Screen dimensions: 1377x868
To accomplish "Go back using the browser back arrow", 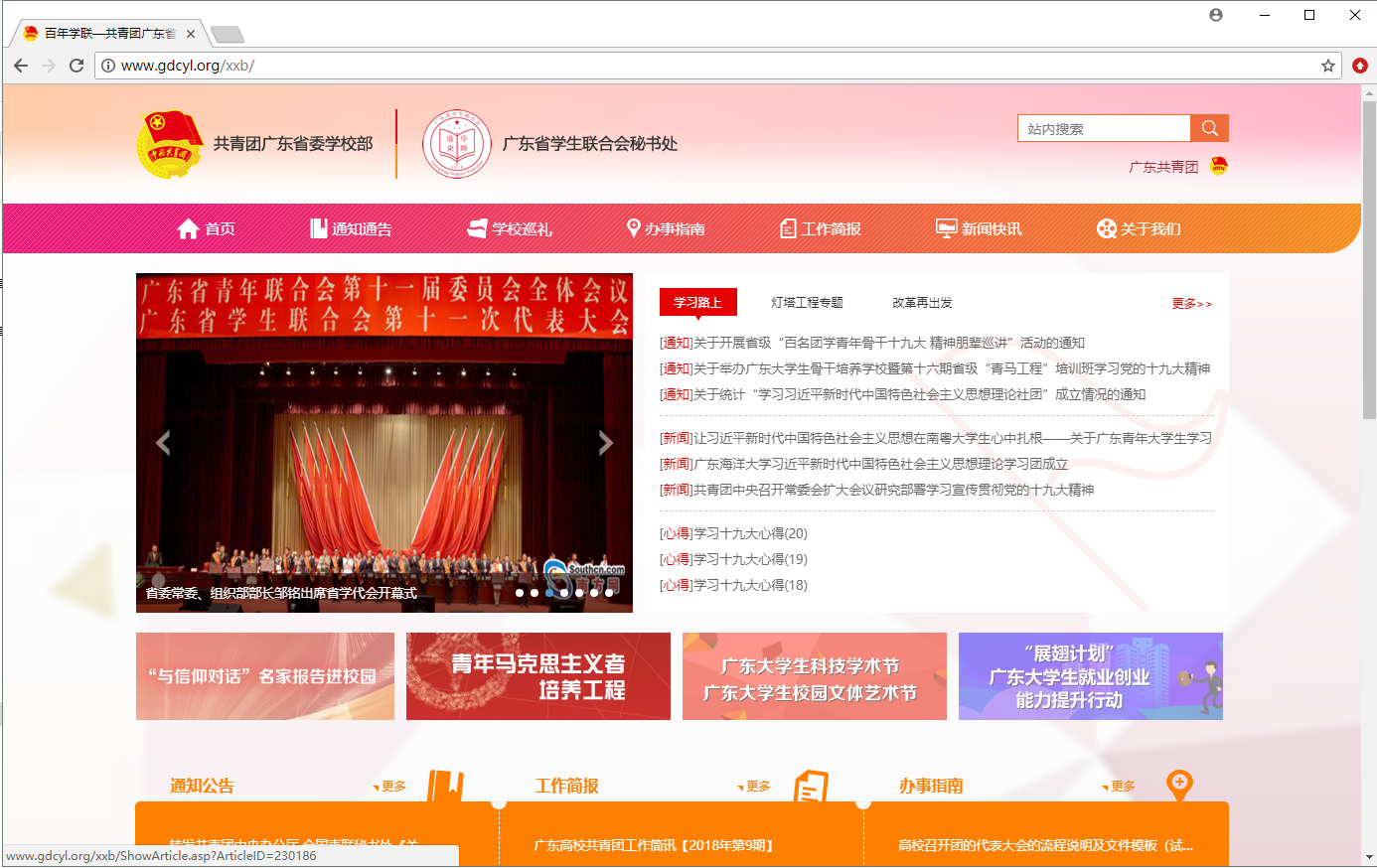I will click(21, 66).
